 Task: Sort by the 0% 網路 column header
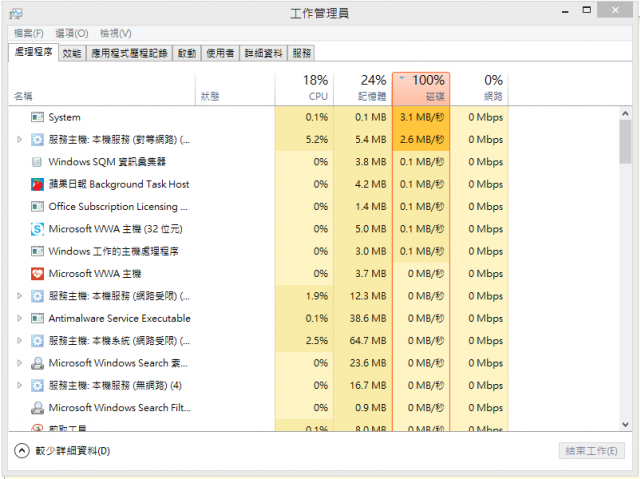point(480,89)
